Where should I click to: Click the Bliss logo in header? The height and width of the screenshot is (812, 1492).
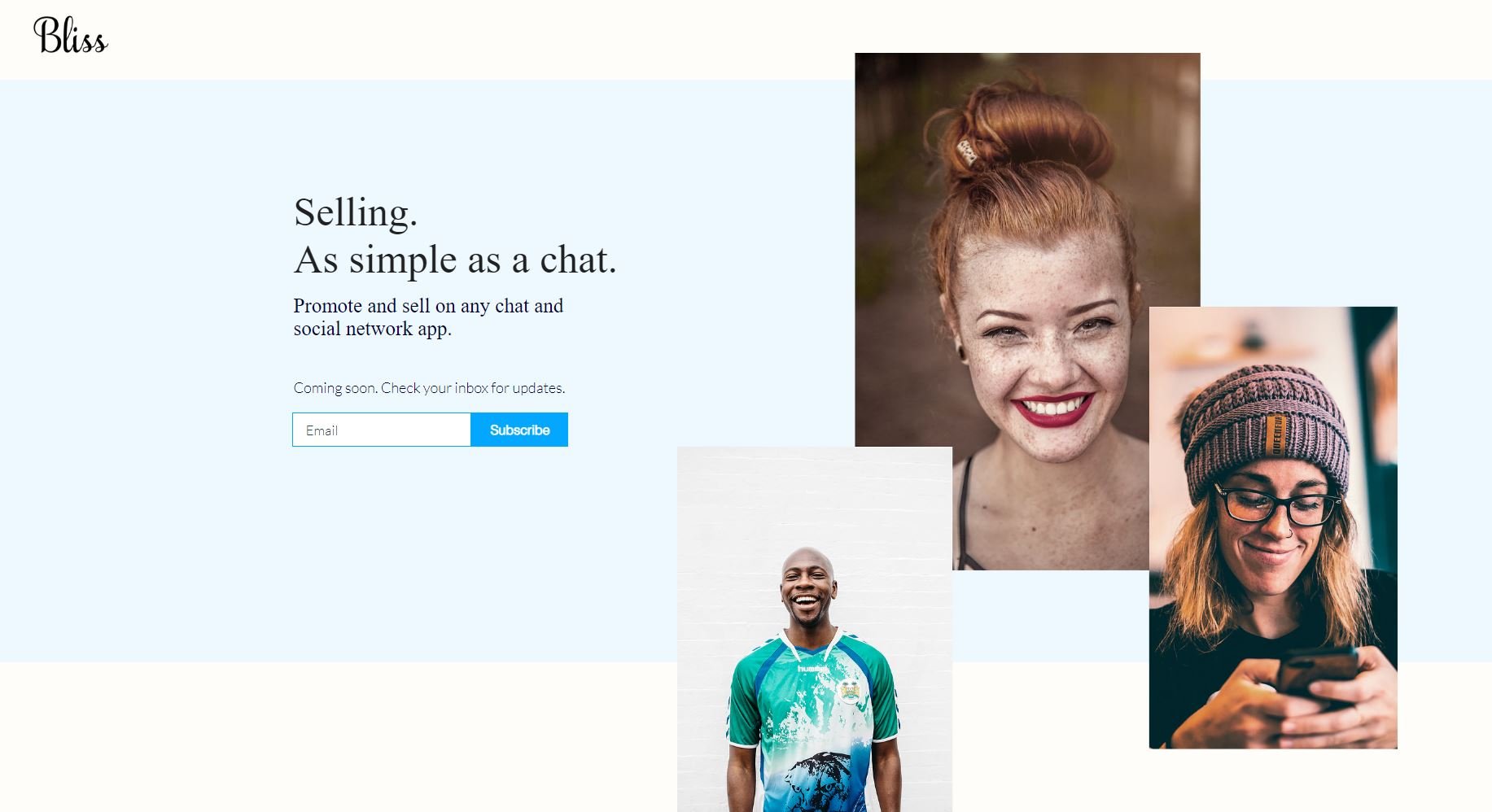pos(71,36)
